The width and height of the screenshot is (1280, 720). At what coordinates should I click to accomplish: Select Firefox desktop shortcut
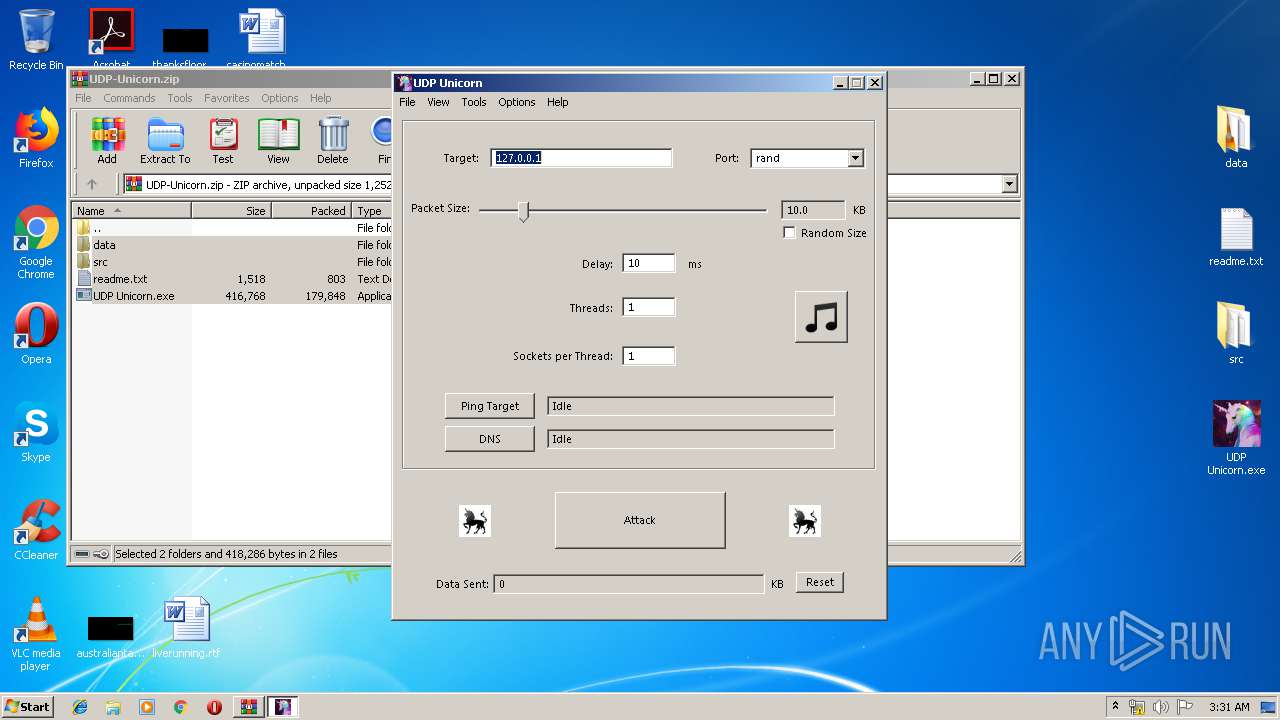(36, 138)
